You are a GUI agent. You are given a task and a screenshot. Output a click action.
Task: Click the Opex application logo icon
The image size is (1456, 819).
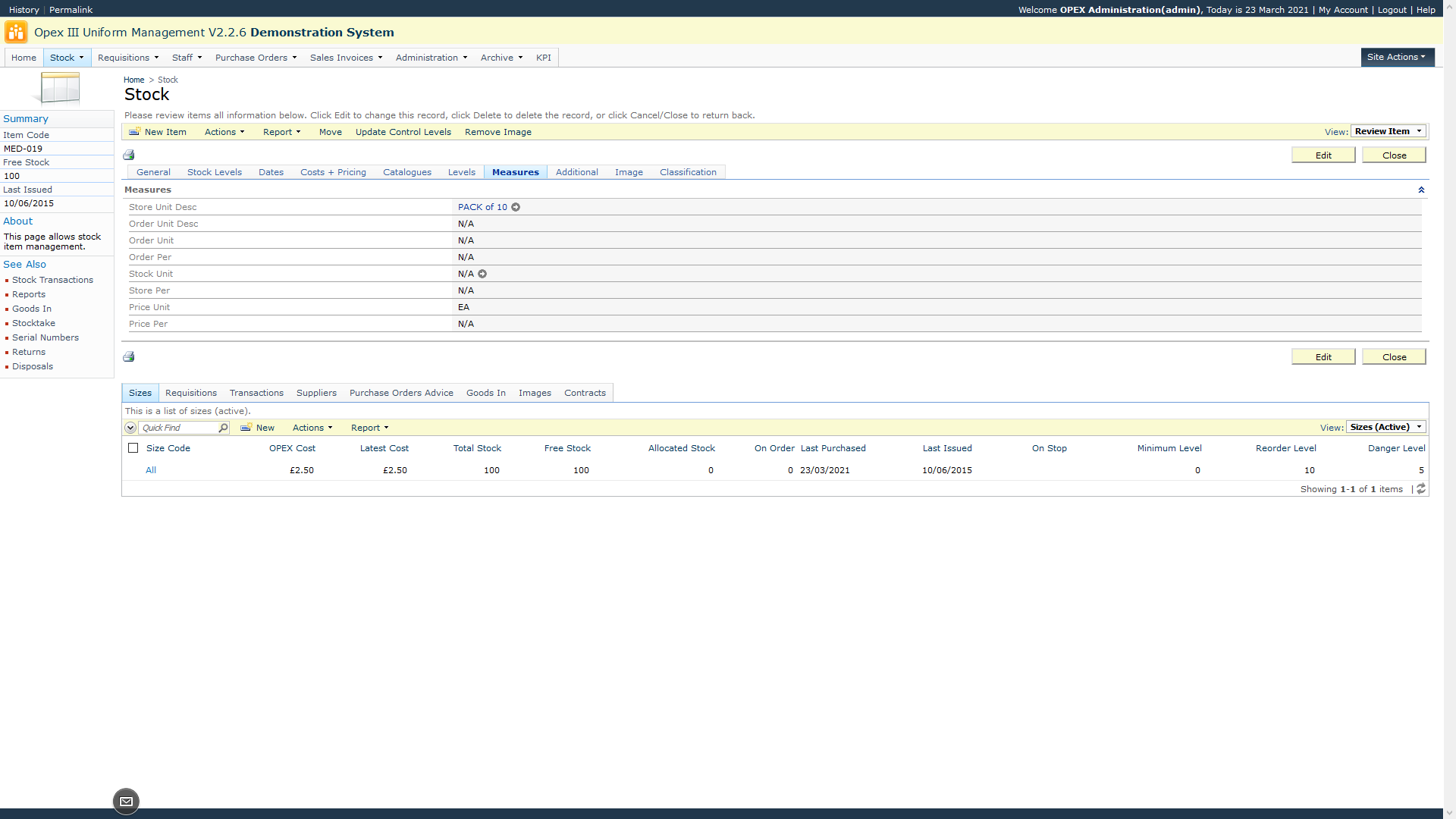[x=16, y=33]
